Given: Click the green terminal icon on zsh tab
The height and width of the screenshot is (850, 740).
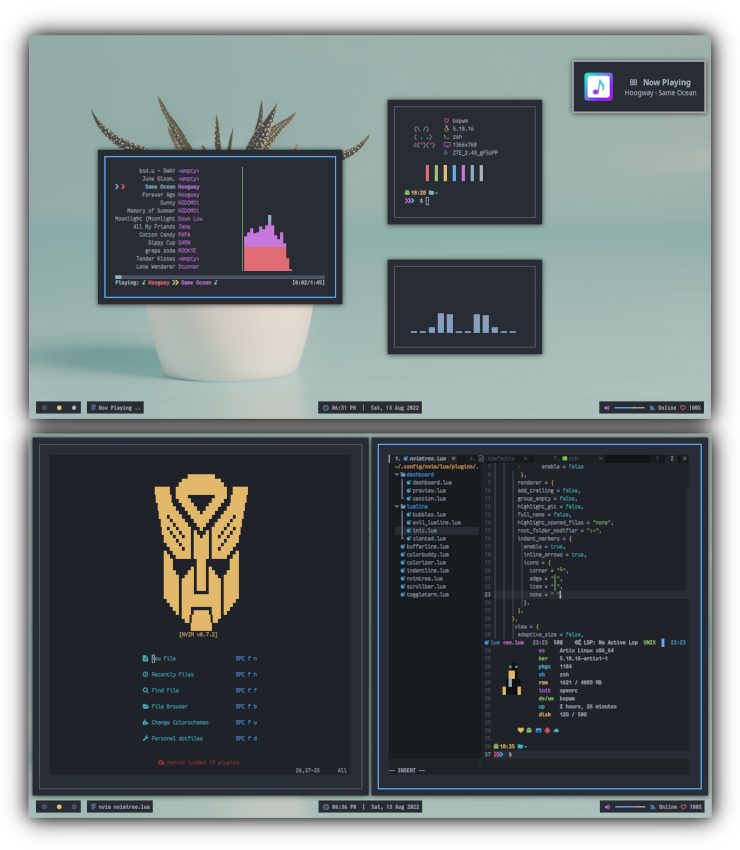Looking at the screenshot, I should (565, 459).
